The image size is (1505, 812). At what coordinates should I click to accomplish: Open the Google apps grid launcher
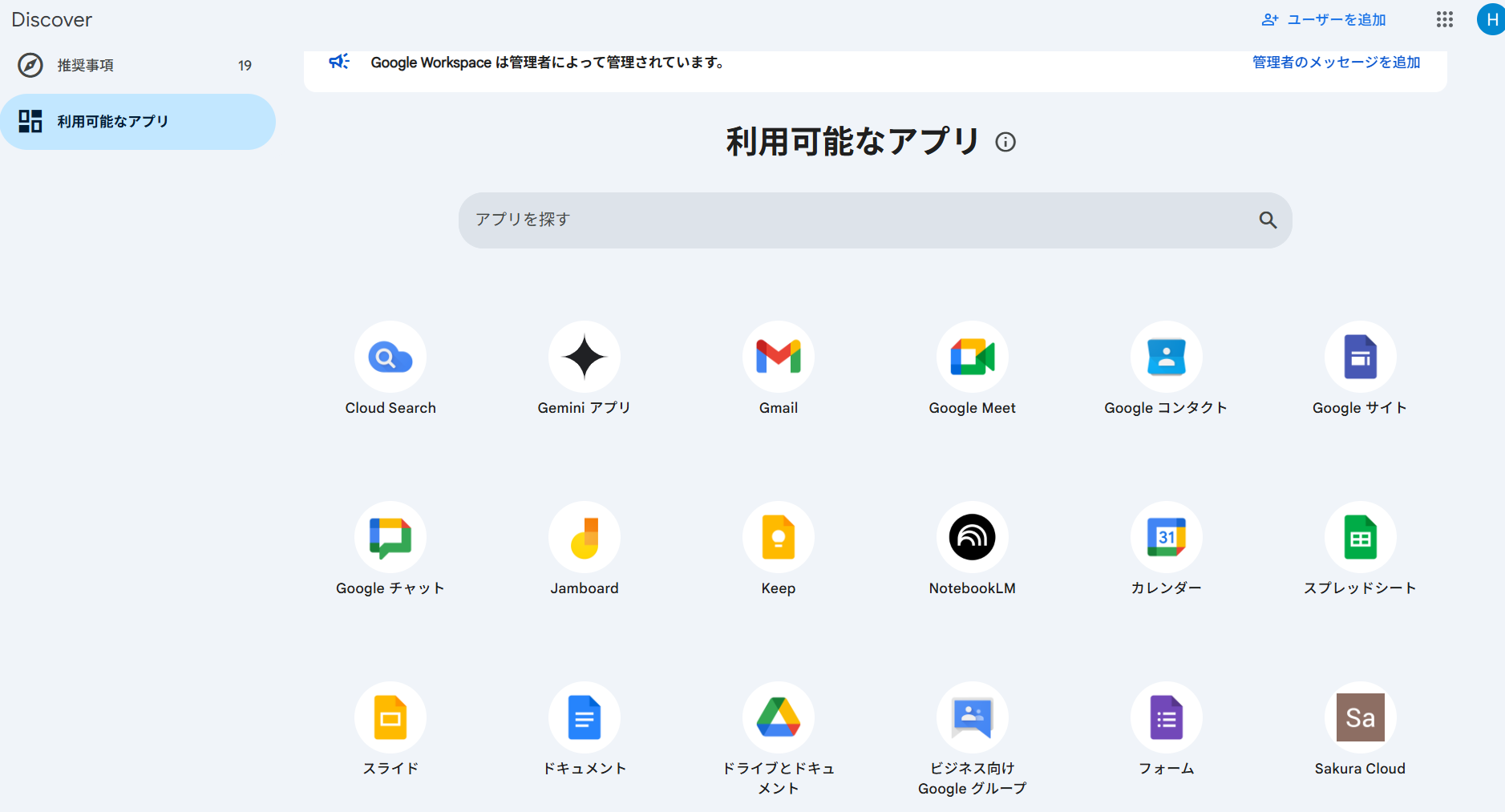(1445, 19)
